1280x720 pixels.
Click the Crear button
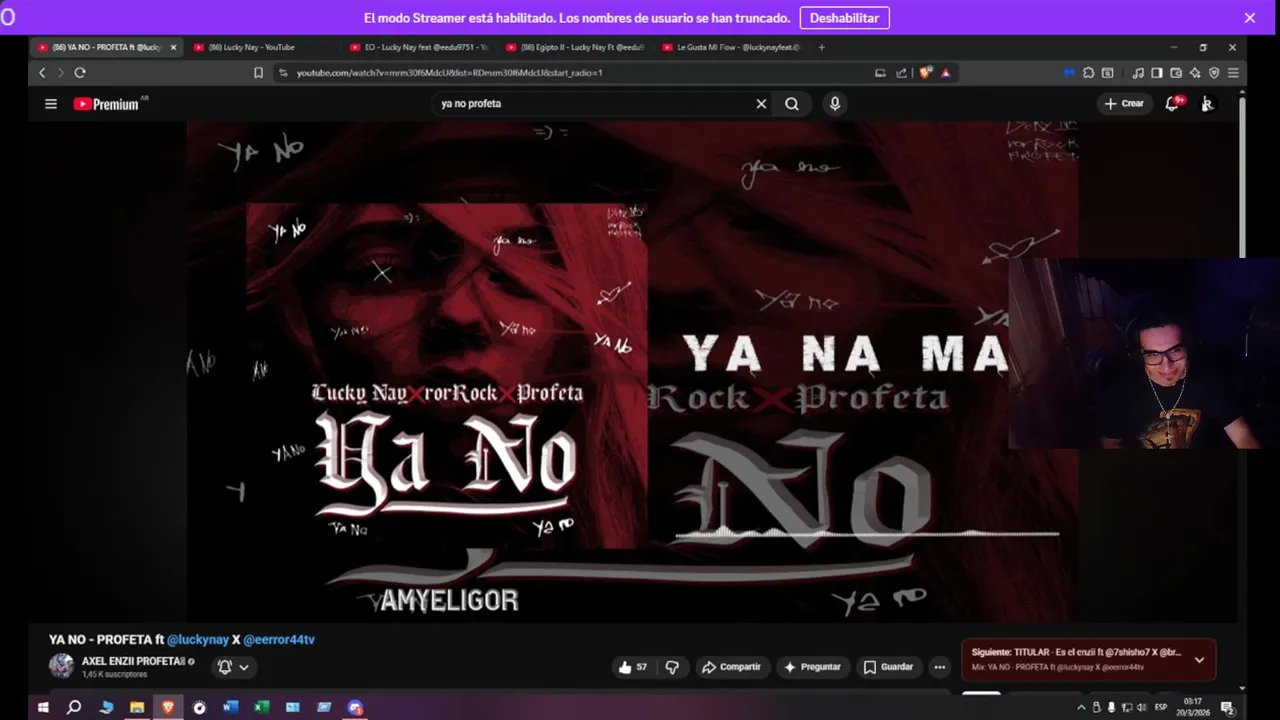click(x=1125, y=103)
